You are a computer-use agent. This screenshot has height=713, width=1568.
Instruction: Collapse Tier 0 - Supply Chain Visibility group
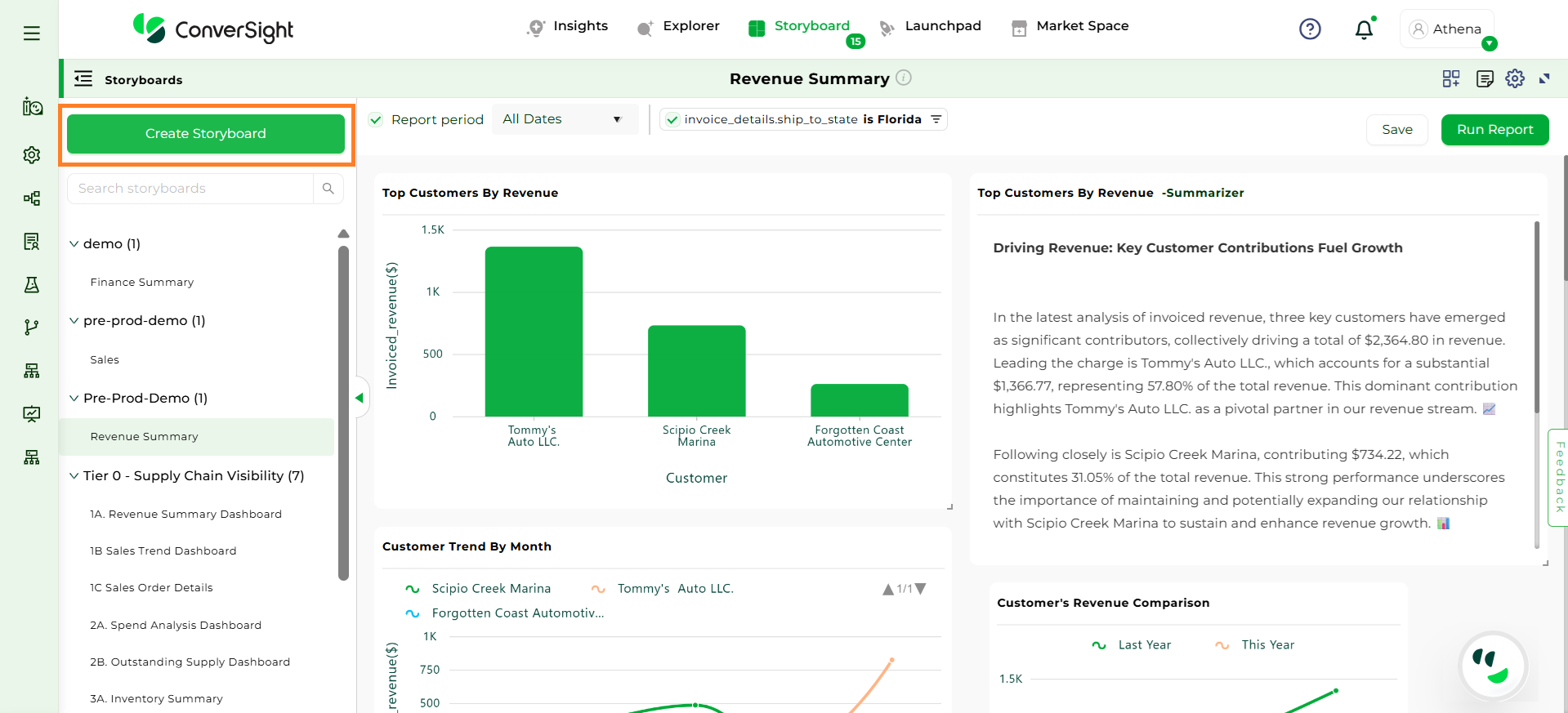pos(74,476)
